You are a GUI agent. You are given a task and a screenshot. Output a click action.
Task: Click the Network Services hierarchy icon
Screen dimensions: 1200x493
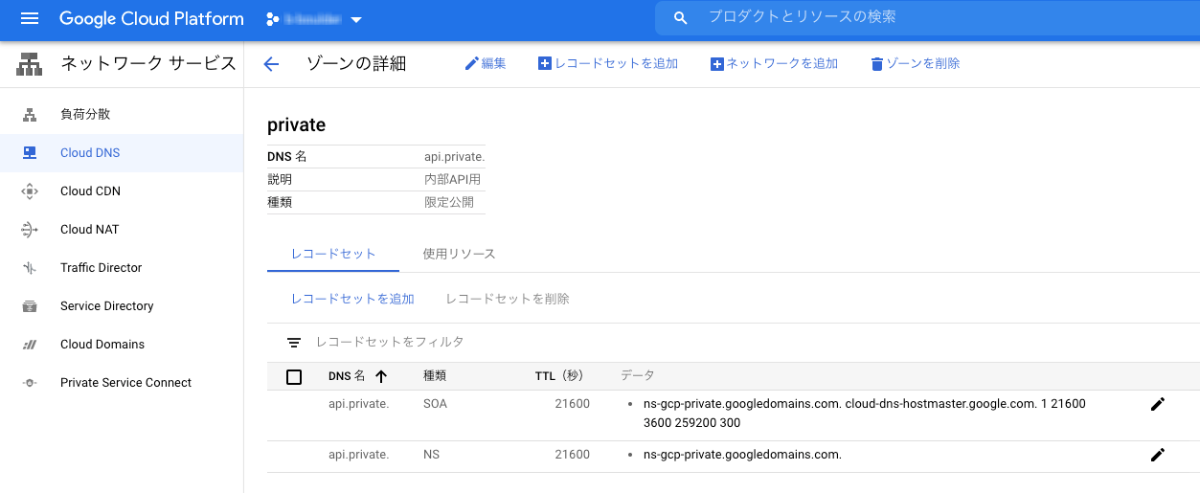click(x=29, y=64)
